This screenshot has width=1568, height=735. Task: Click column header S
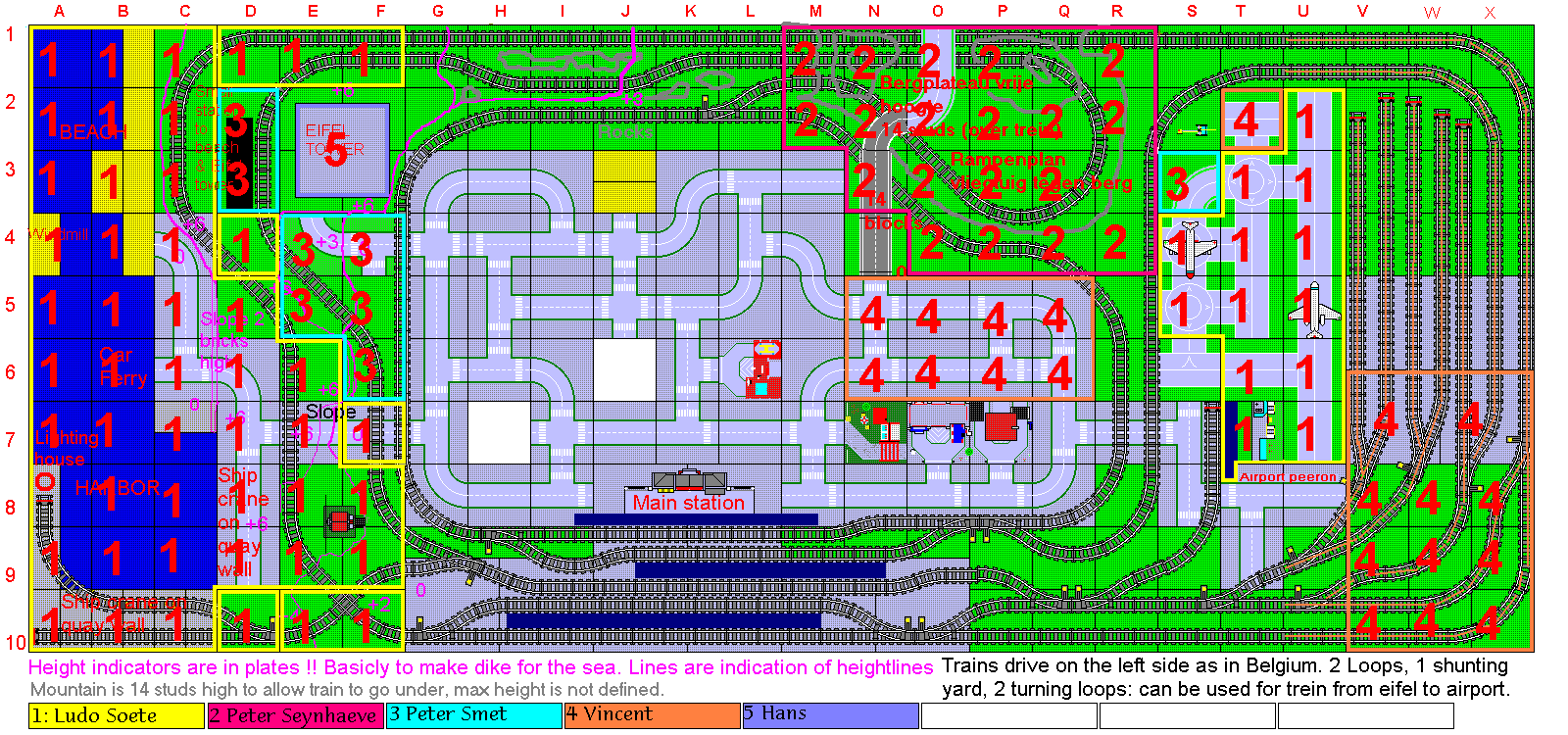coord(1192,12)
